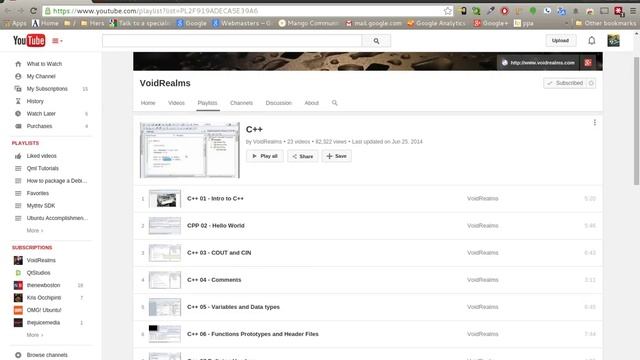Open C++ 05 - Variables and Data types
The width and height of the screenshot is (640, 360).
233,307
